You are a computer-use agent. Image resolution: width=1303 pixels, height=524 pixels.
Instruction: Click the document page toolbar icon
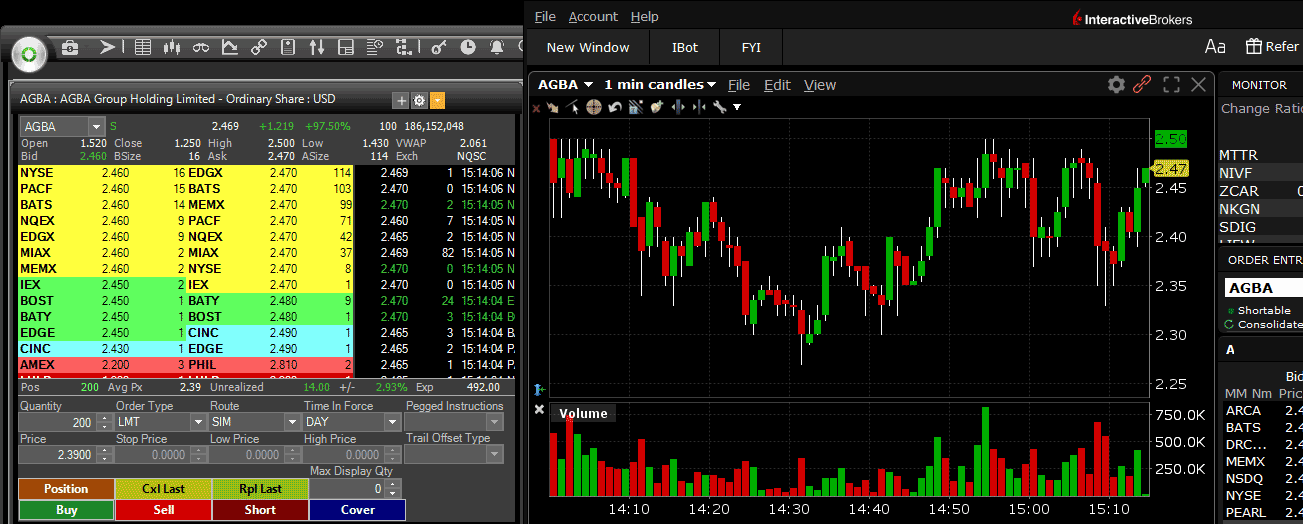(x=287, y=47)
